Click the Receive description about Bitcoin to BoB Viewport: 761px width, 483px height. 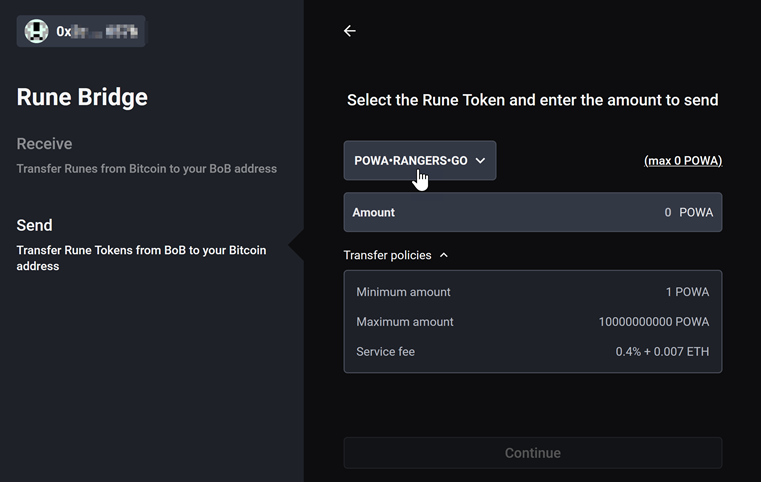click(x=147, y=169)
